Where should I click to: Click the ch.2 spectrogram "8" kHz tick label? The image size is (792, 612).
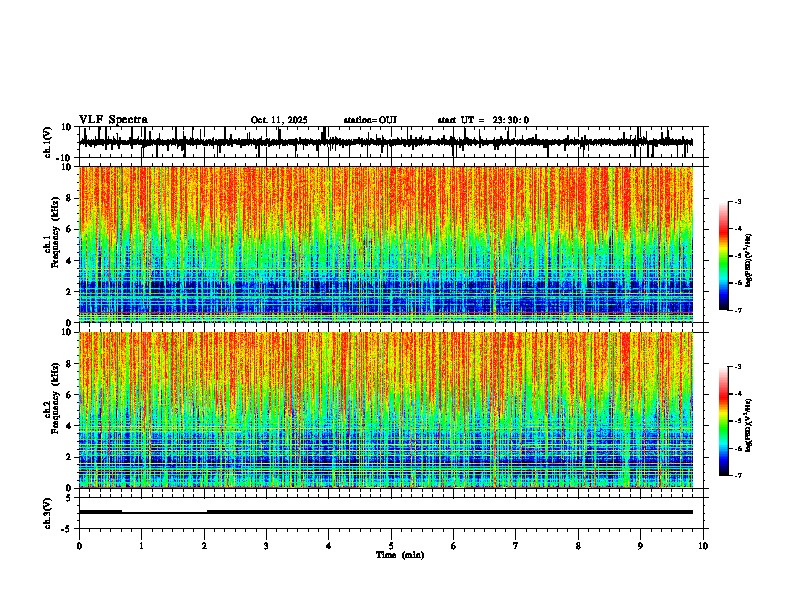tap(69, 364)
